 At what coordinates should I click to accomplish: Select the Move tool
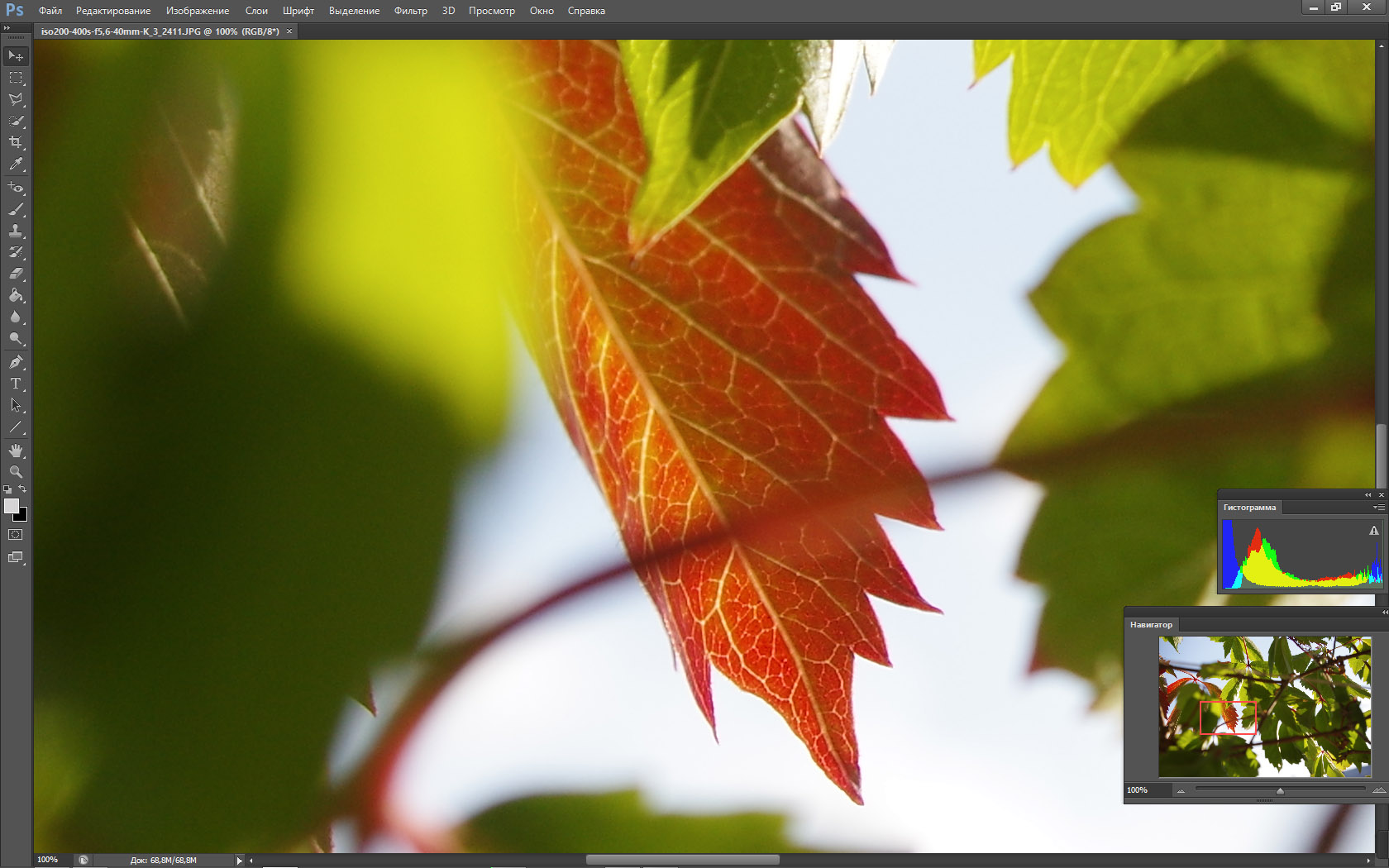16,56
